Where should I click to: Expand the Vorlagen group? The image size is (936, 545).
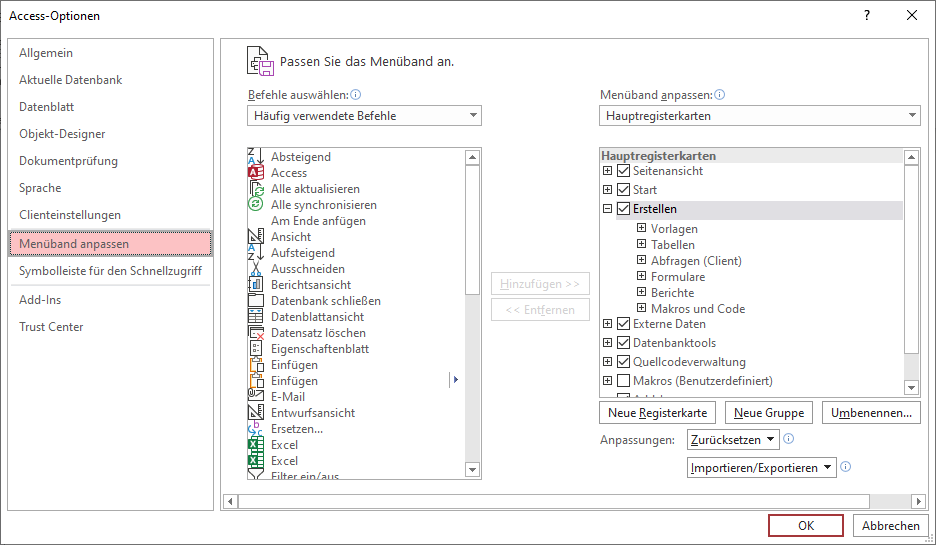pos(641,227)
